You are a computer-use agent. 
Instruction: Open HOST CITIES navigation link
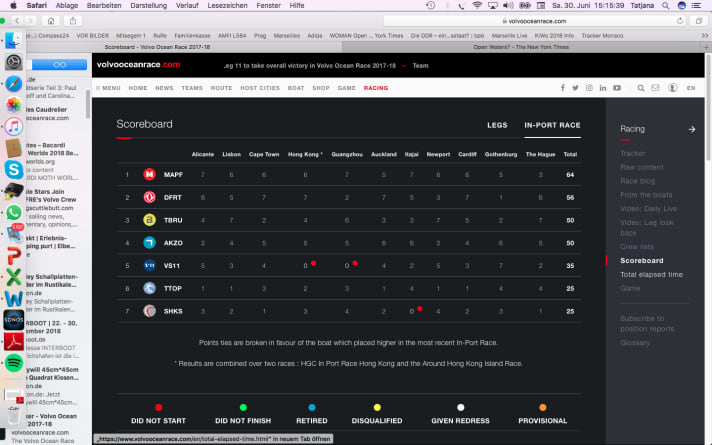coord(260,88)
